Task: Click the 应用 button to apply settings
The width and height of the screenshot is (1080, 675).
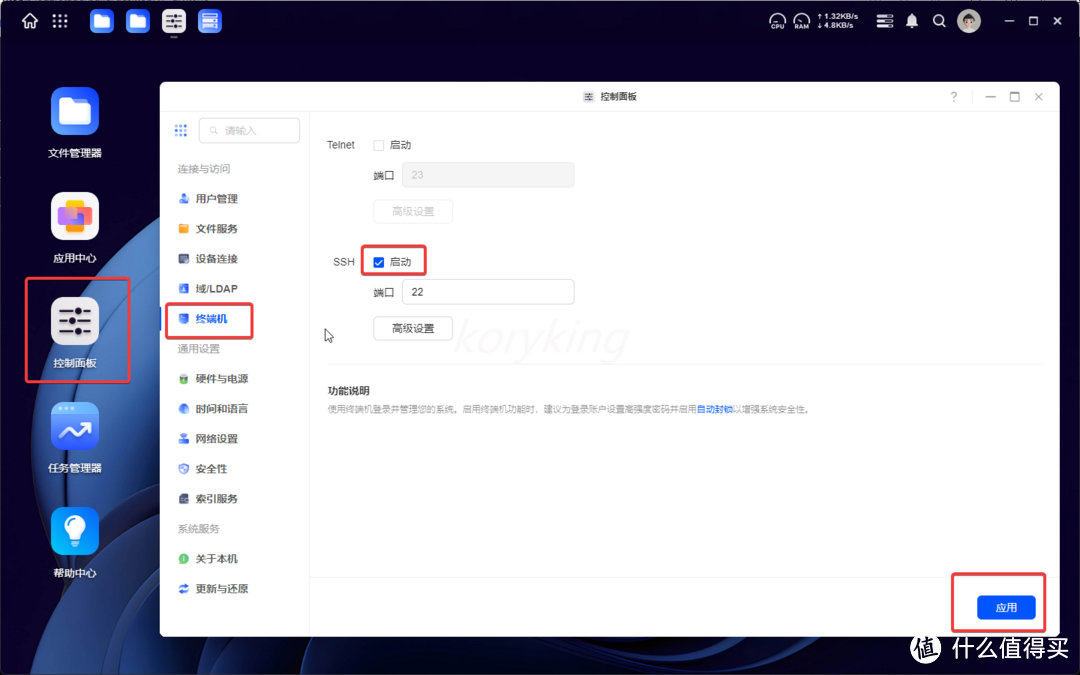Action: click(1006, 606)
